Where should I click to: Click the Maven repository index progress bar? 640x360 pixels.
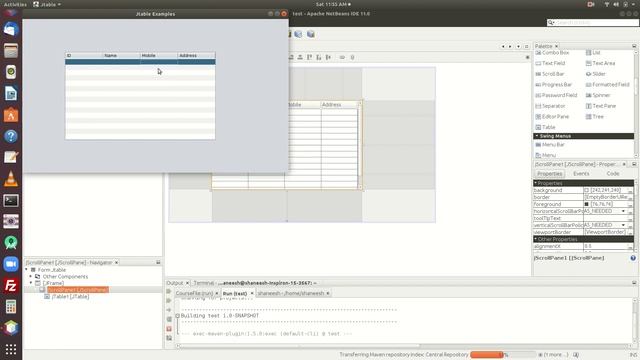click(x=503, y=355)
